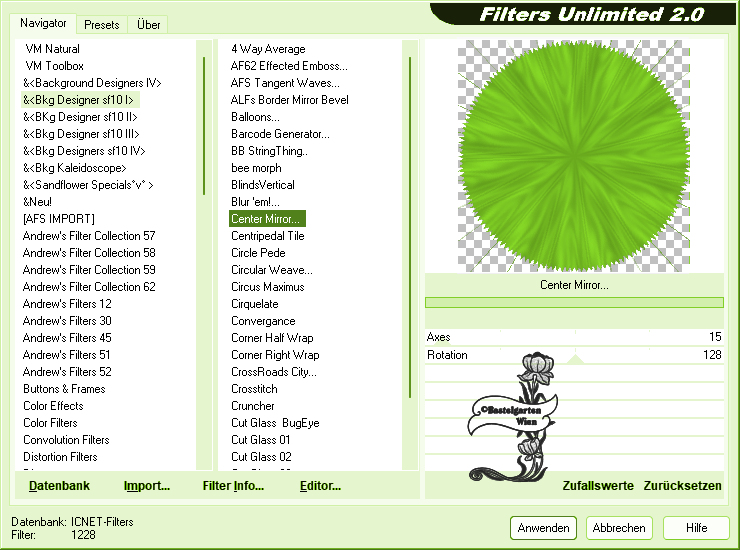
Task: Select Color Filters category
Action: (50, 423)
